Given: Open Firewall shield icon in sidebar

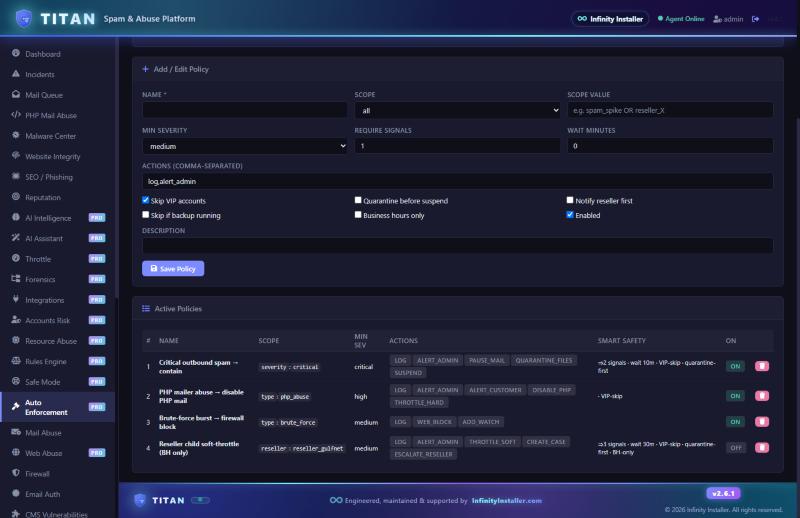Looking at the screenshot, I should tap(16, 473).
